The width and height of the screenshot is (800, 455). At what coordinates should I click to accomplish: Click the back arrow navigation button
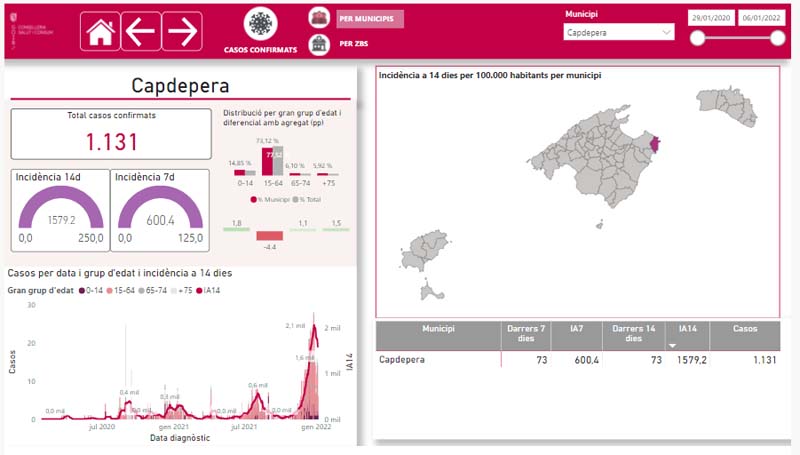141,32
